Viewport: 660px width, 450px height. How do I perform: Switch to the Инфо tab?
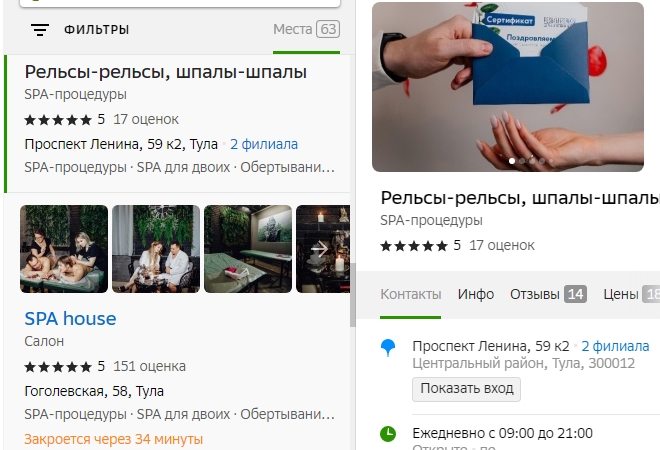476,294
